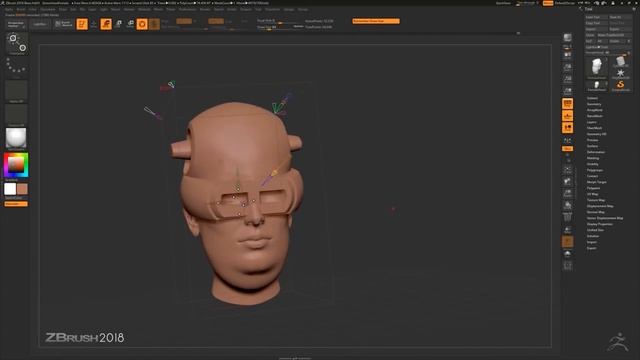
Task: Toggle Transparency display icon
Action: [567, 230]
